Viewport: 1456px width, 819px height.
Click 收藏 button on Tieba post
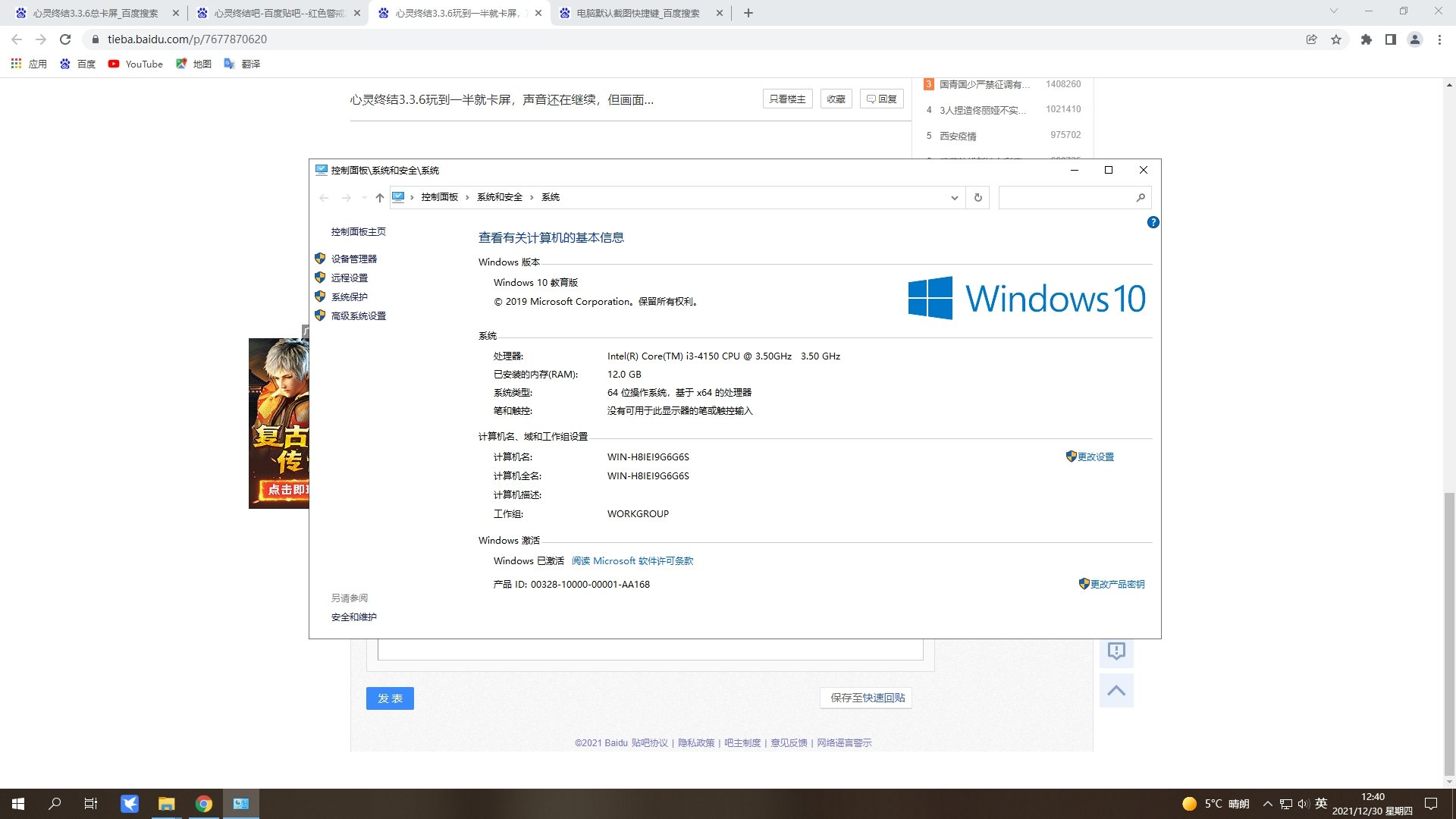pyautogui.click(x=836, y=99)
